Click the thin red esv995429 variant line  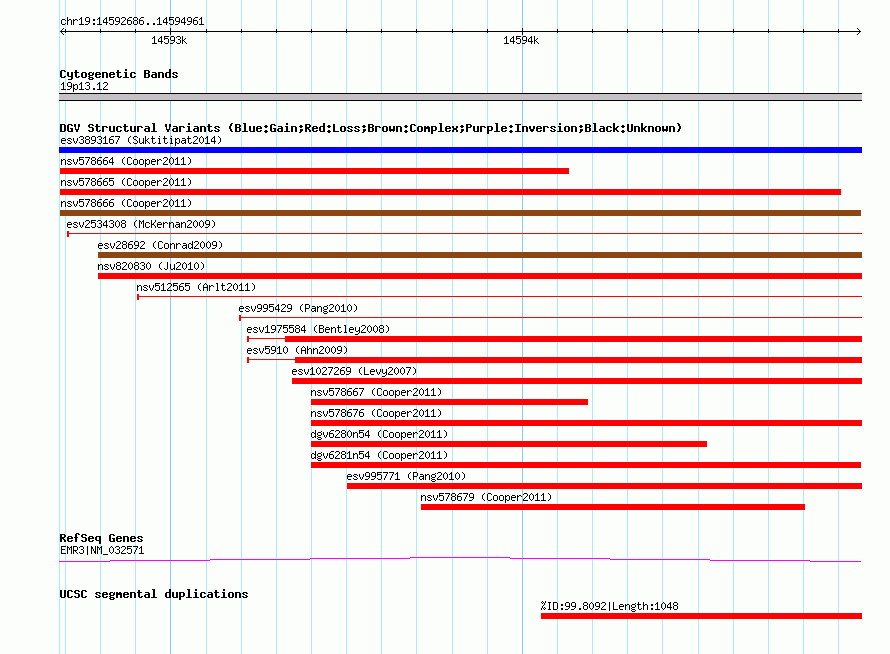pyautogui.click(x=551, y=318)
